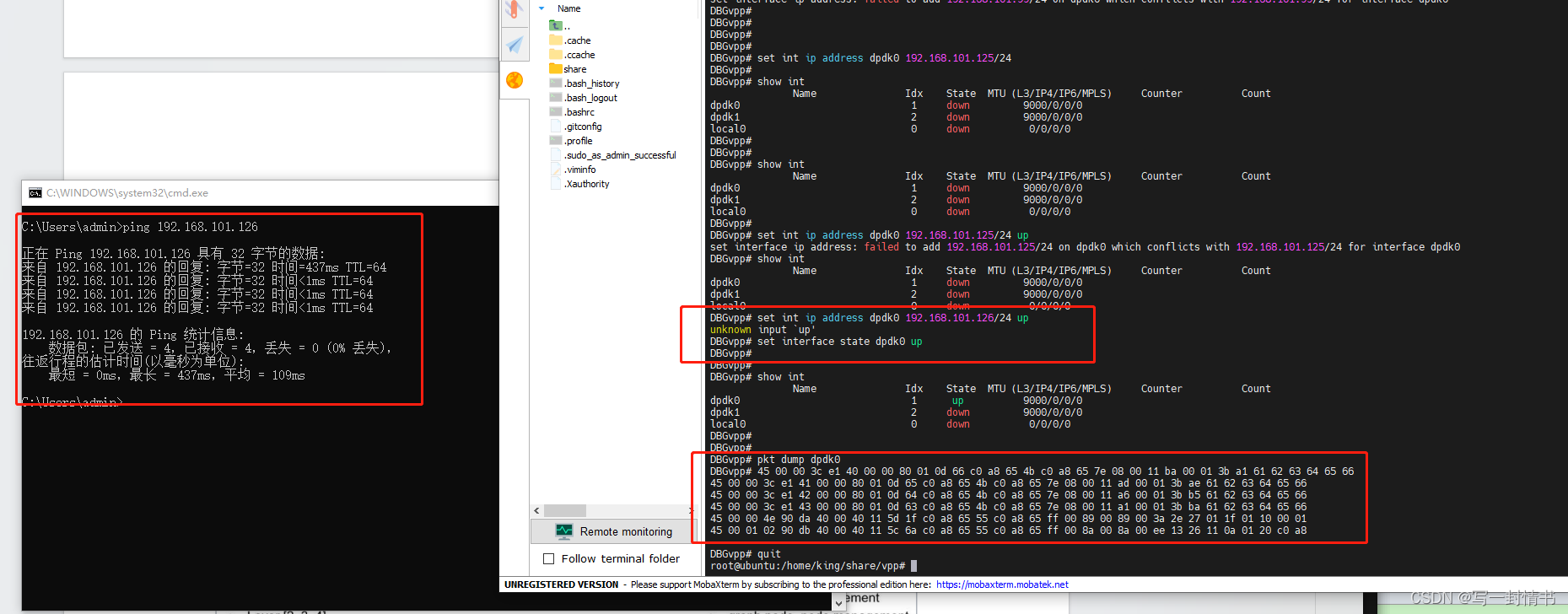The image size is (1568, 614).
Task: Select the .viminfo file
Action: [573, 170]
